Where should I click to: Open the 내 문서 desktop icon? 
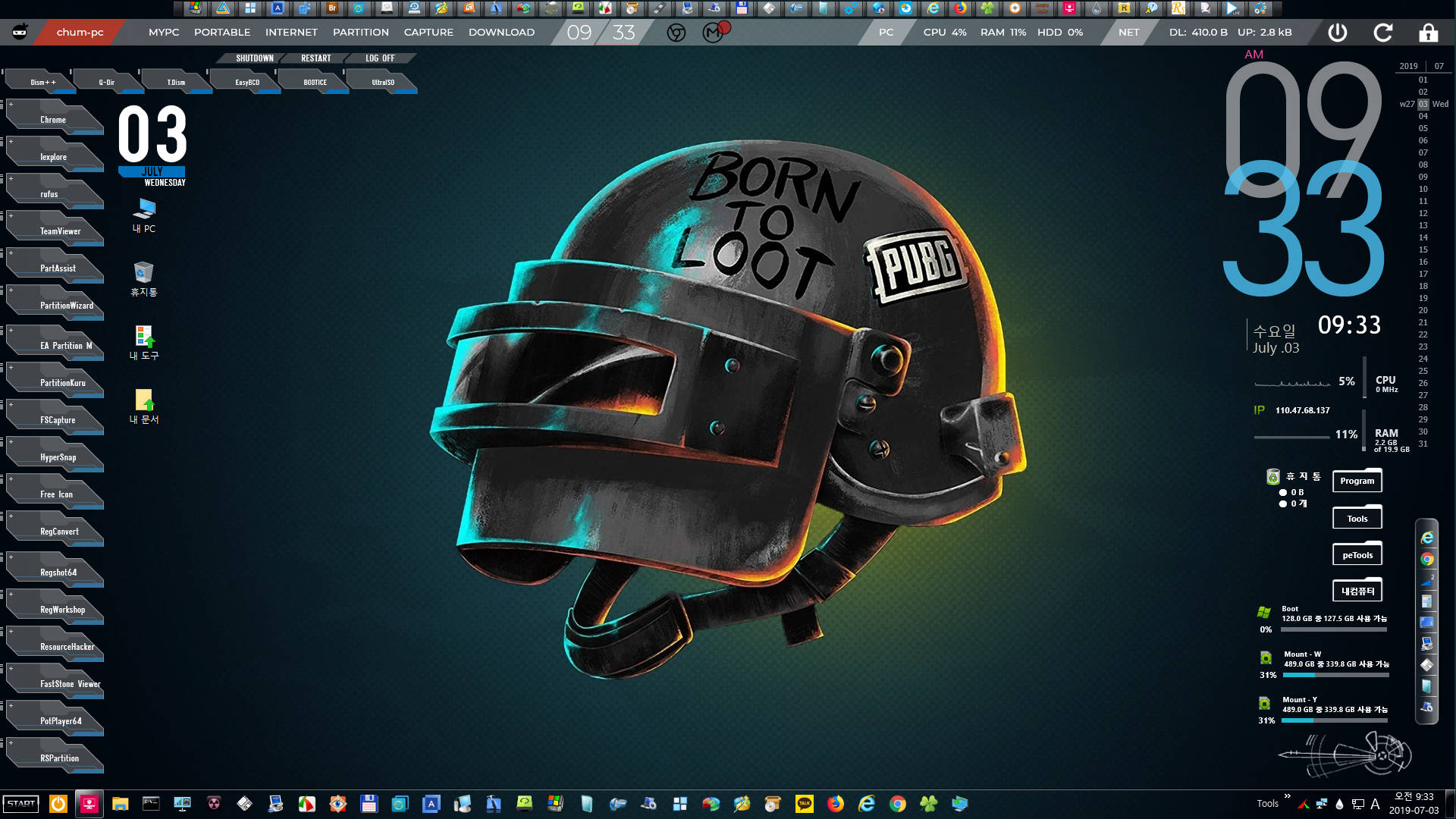click(x=144, y=406)
